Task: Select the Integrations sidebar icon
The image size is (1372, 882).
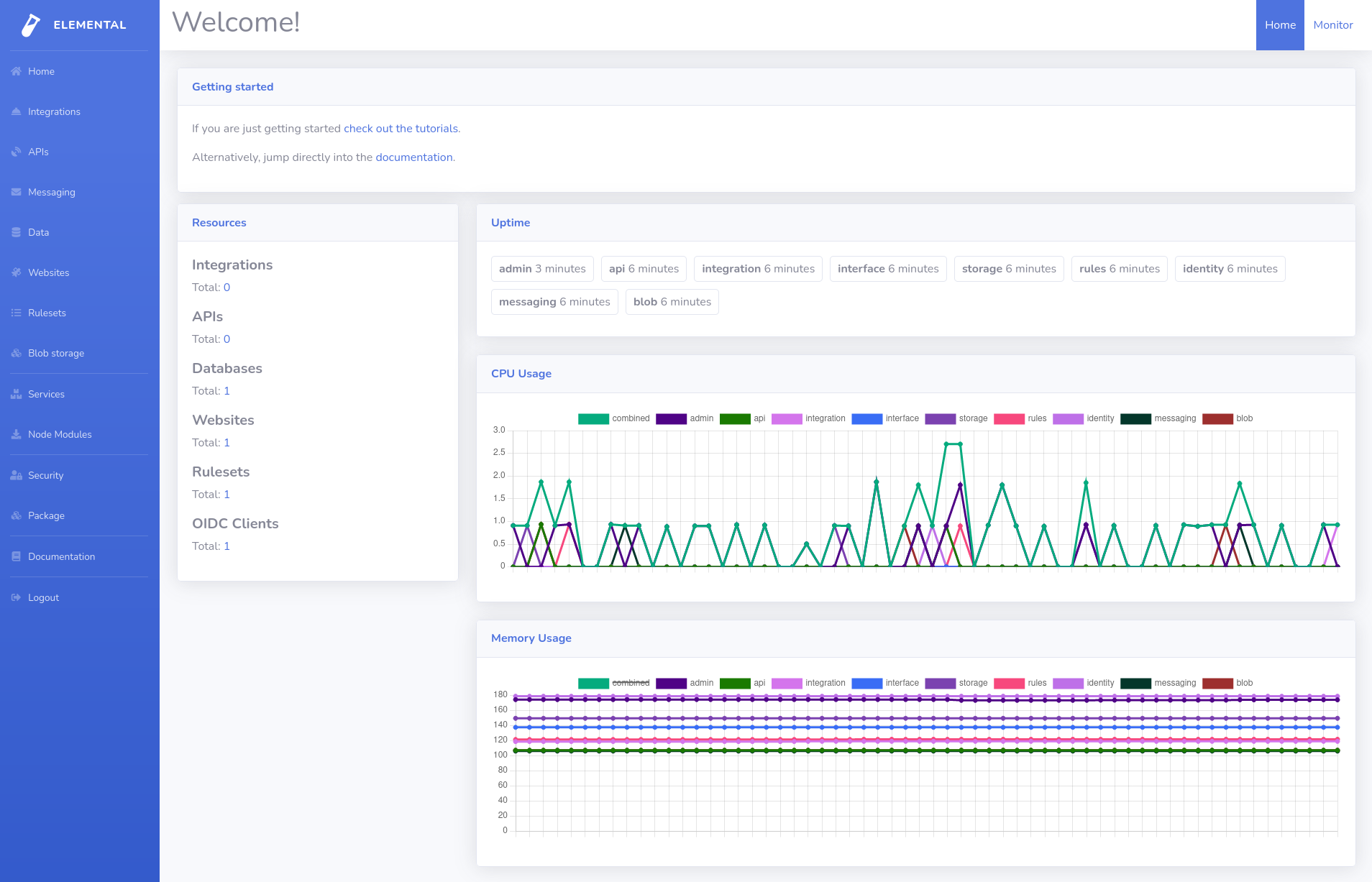Action: (16, 111)
